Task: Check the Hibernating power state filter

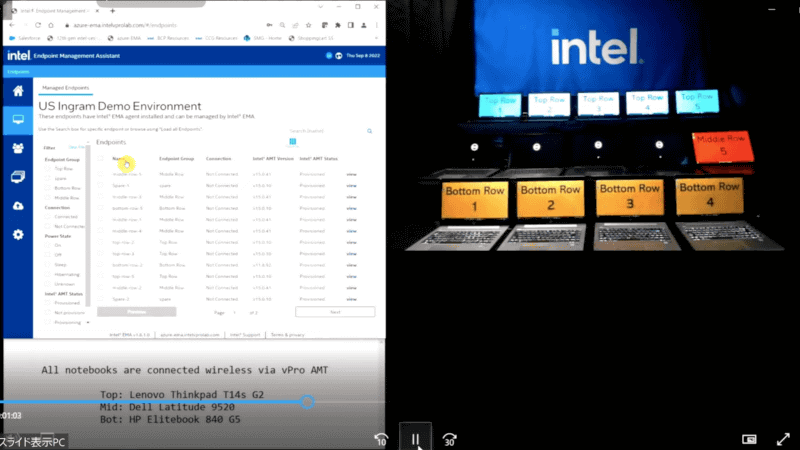Action: 47,274
